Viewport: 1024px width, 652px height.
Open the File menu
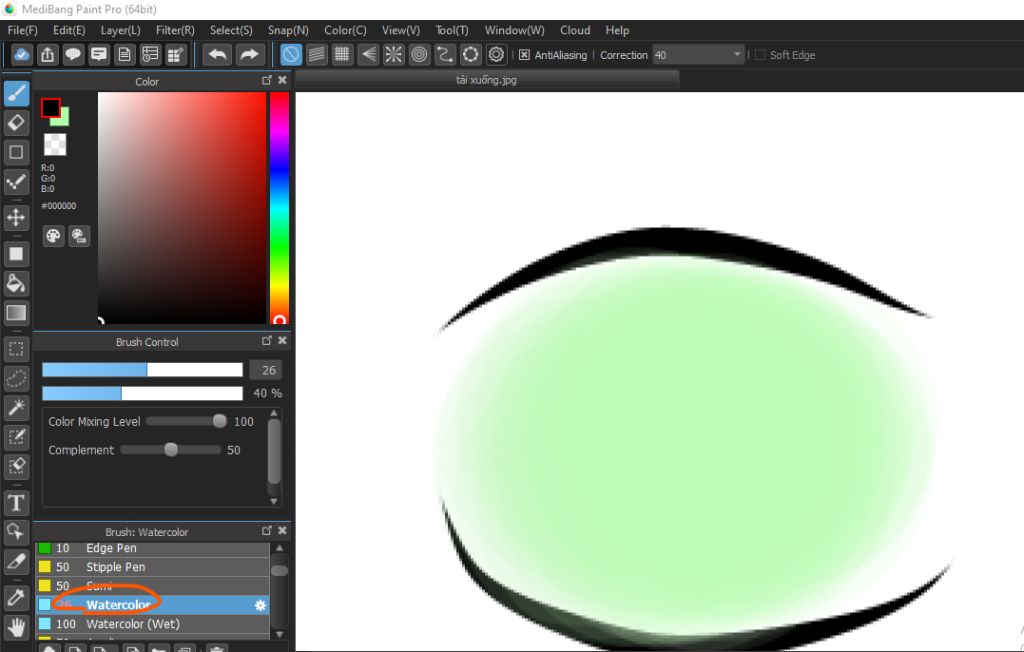coord(22,30)
